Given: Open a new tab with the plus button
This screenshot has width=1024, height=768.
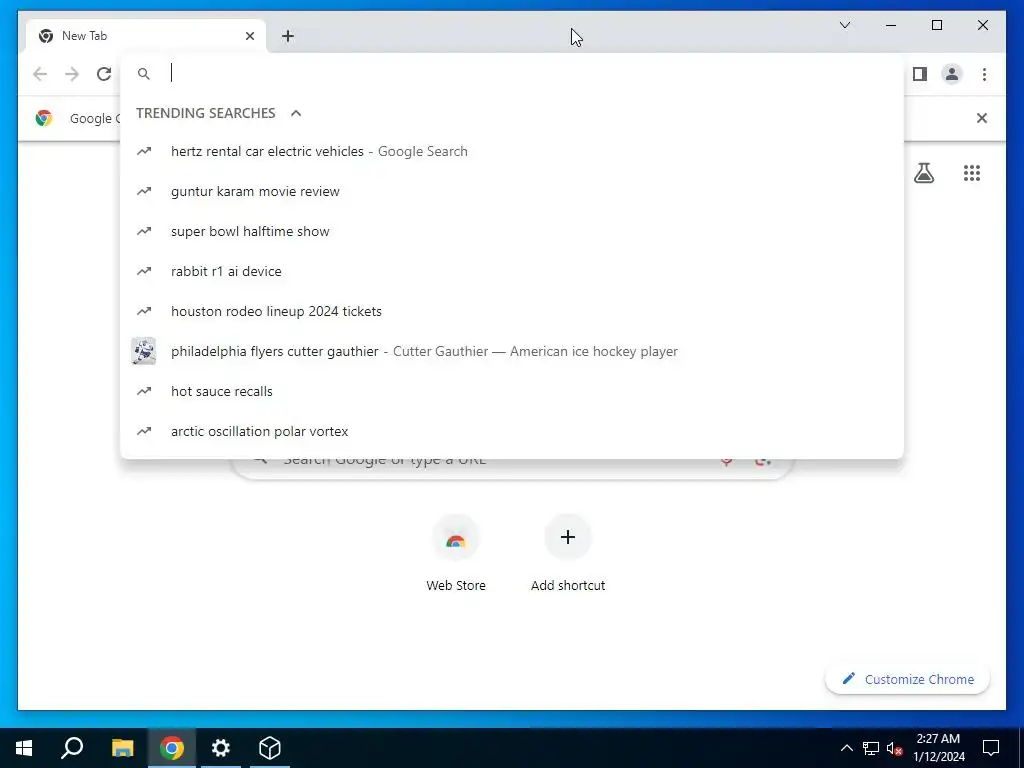Looking at the screenshot, I should point(288,36).
